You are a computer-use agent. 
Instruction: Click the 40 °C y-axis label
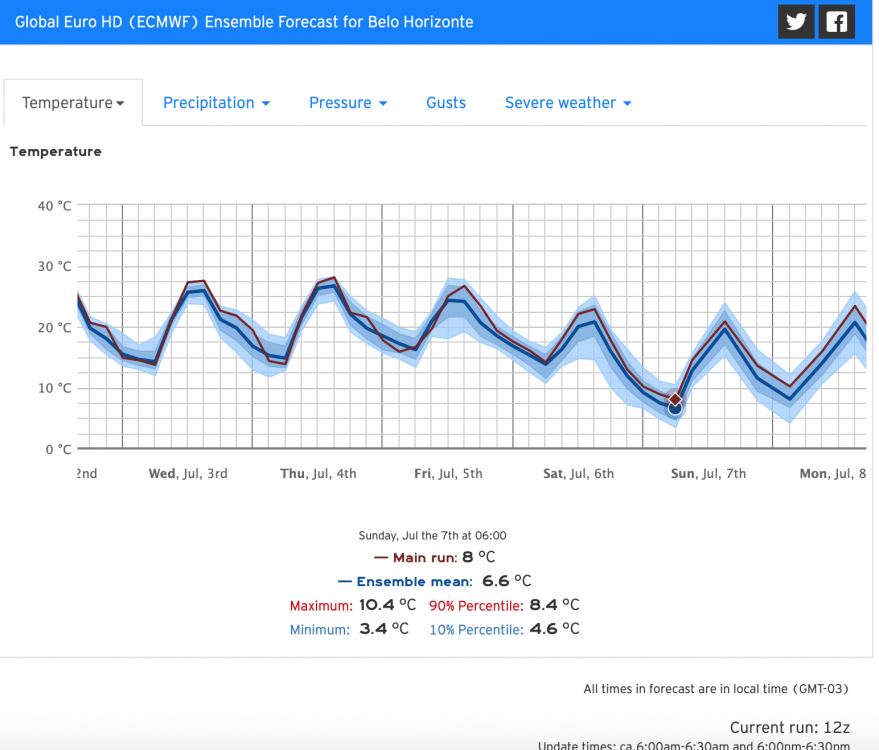click(54, 206)
